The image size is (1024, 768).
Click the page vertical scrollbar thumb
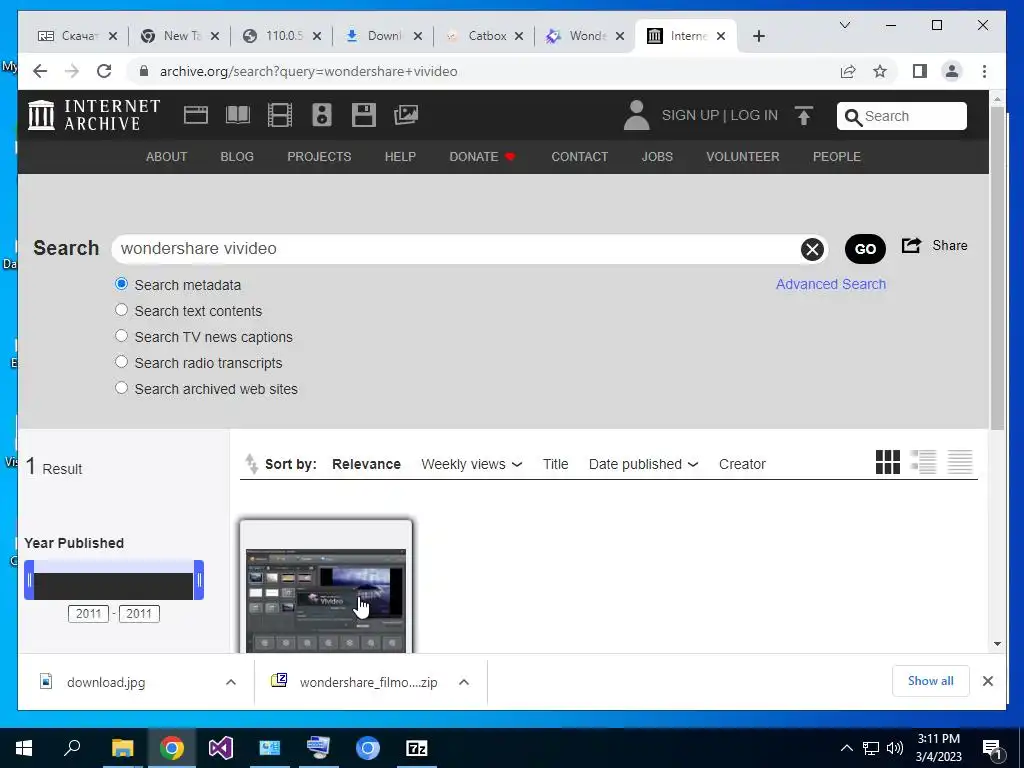point(997,268)
